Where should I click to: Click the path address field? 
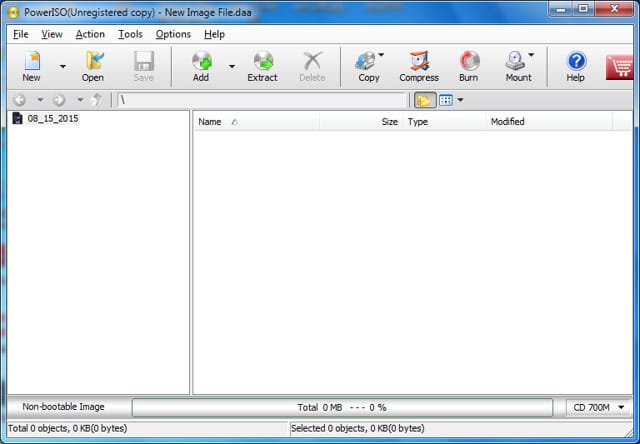point(262,100)
